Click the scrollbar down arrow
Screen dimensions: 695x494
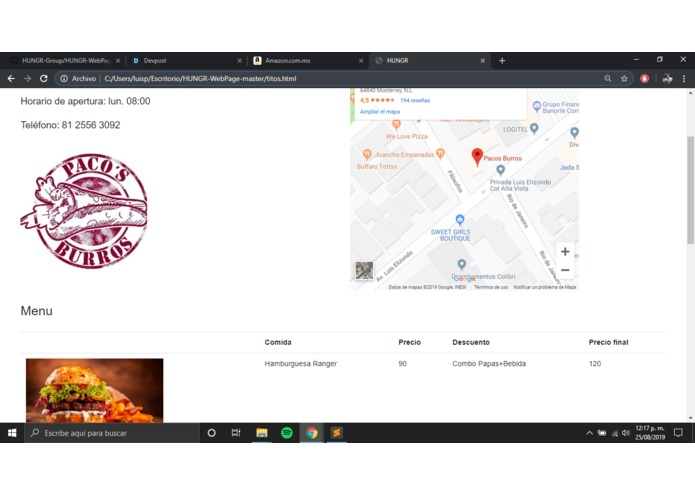pos(690,417)
